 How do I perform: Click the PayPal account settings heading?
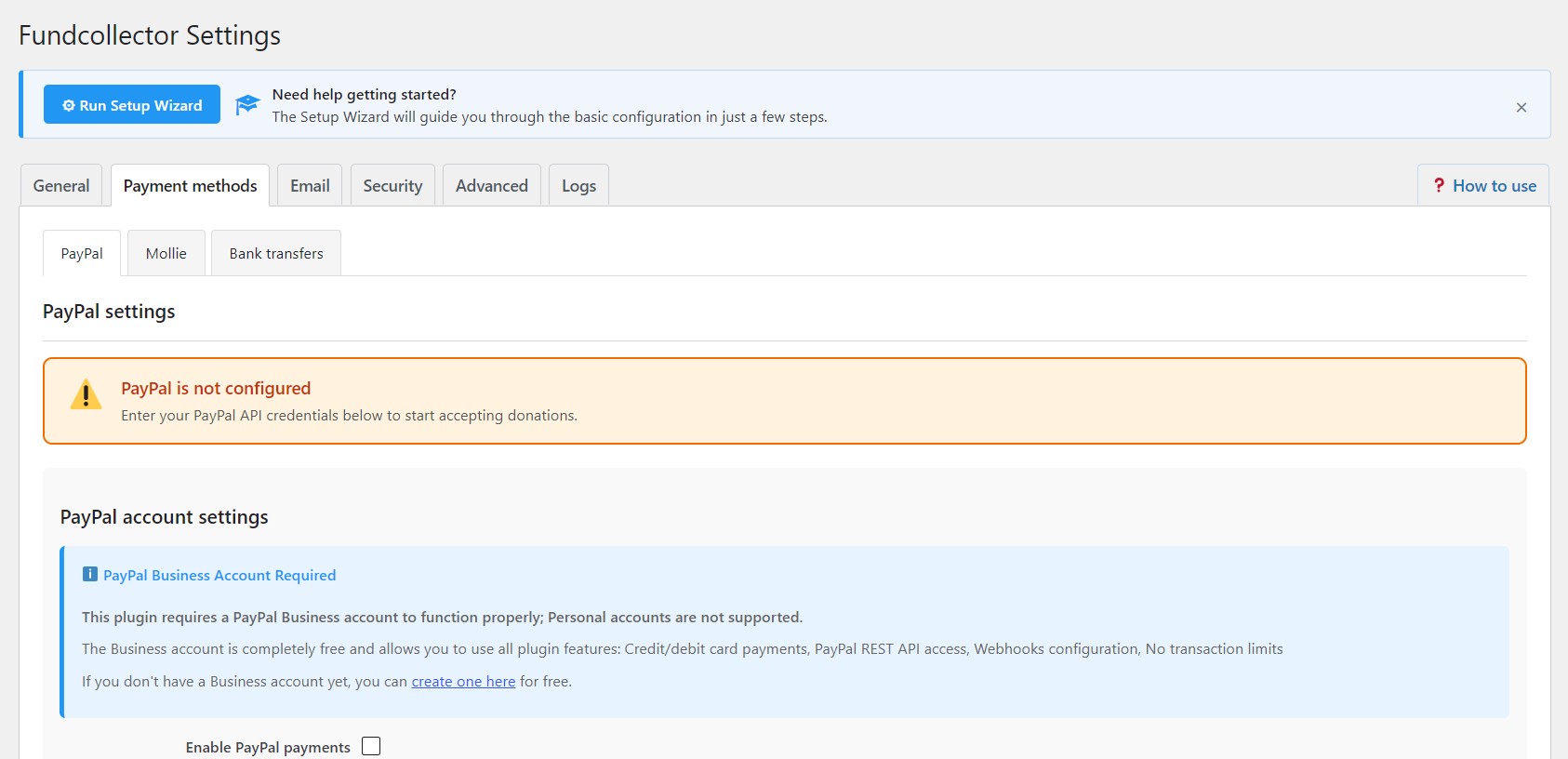click(165, 517)
